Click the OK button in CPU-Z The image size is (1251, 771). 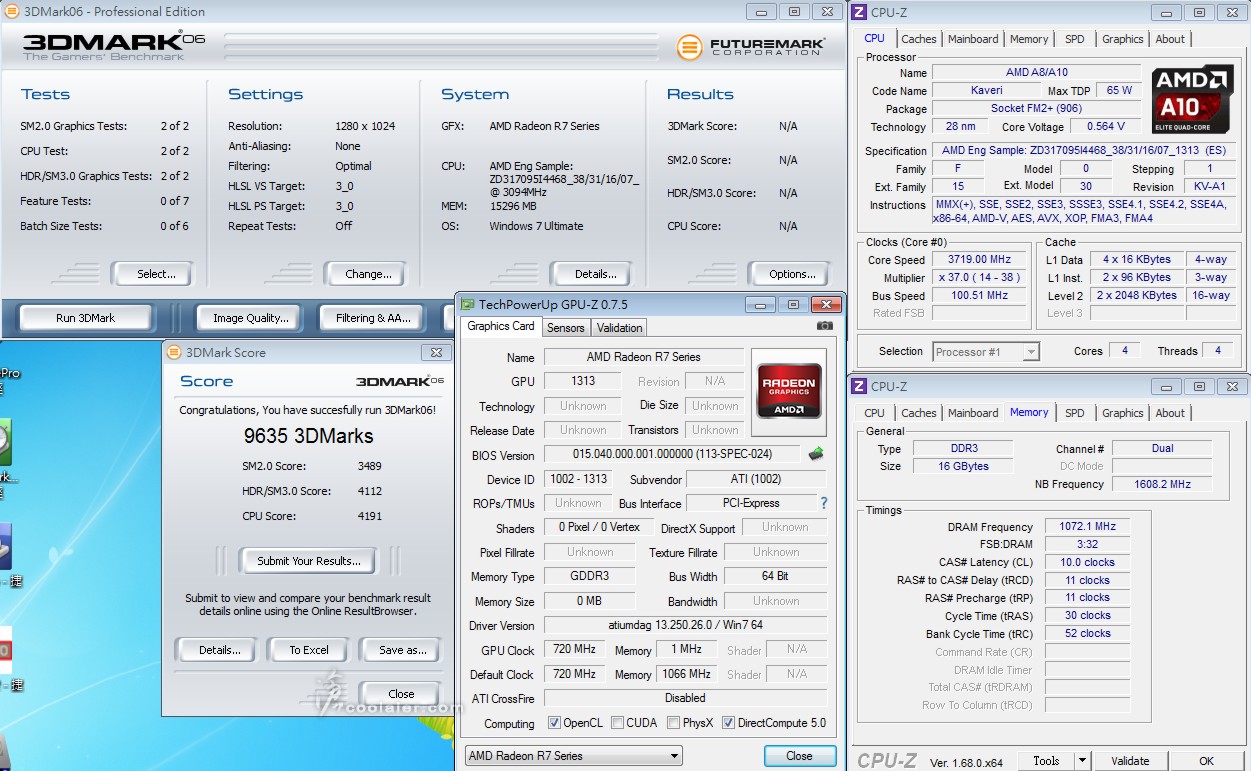tap(1206, 761)
